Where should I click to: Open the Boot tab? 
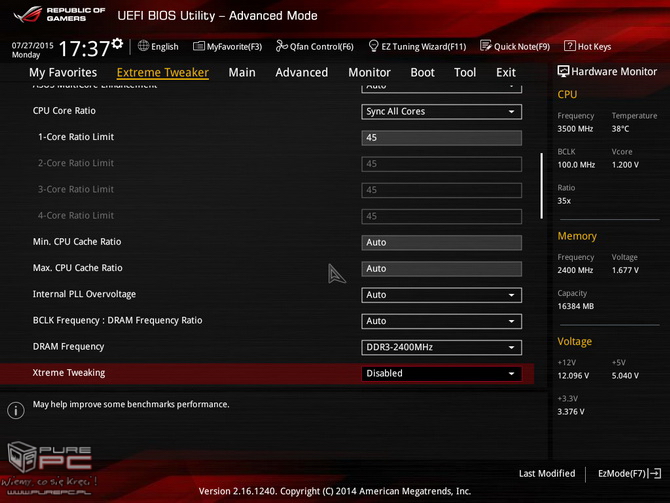[422, 73]
